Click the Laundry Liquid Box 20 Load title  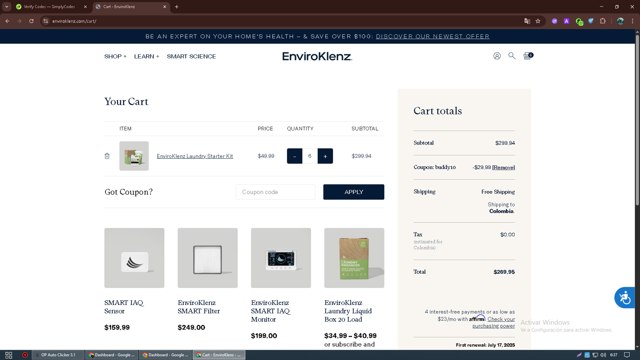[348, 311]
